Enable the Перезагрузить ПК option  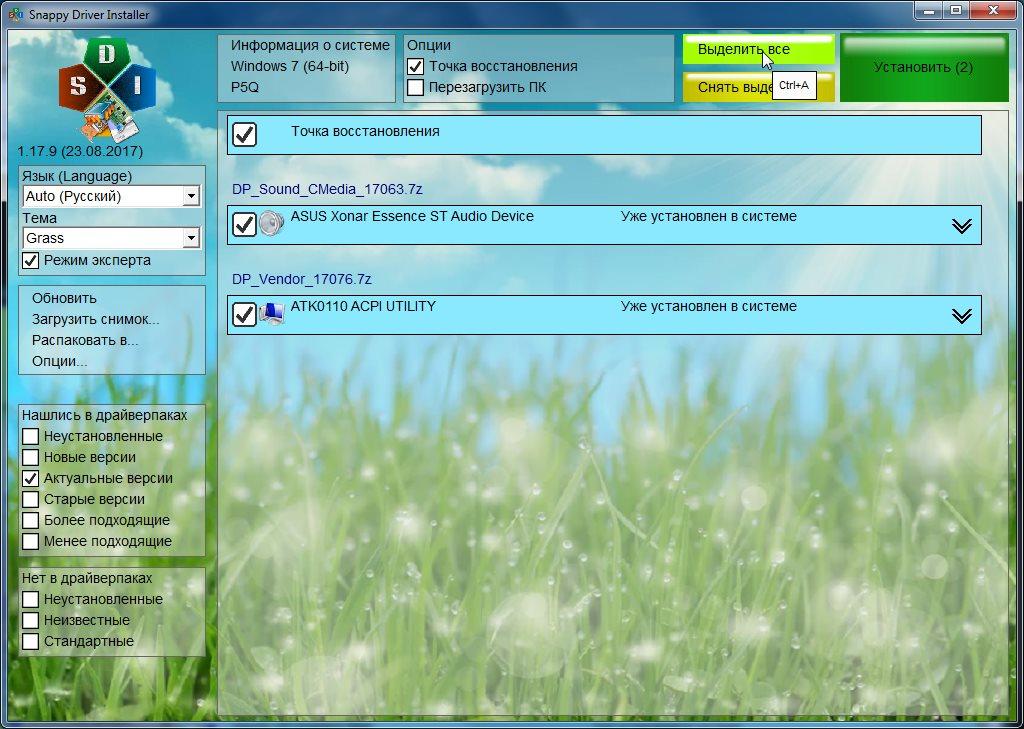pos(416,88)
